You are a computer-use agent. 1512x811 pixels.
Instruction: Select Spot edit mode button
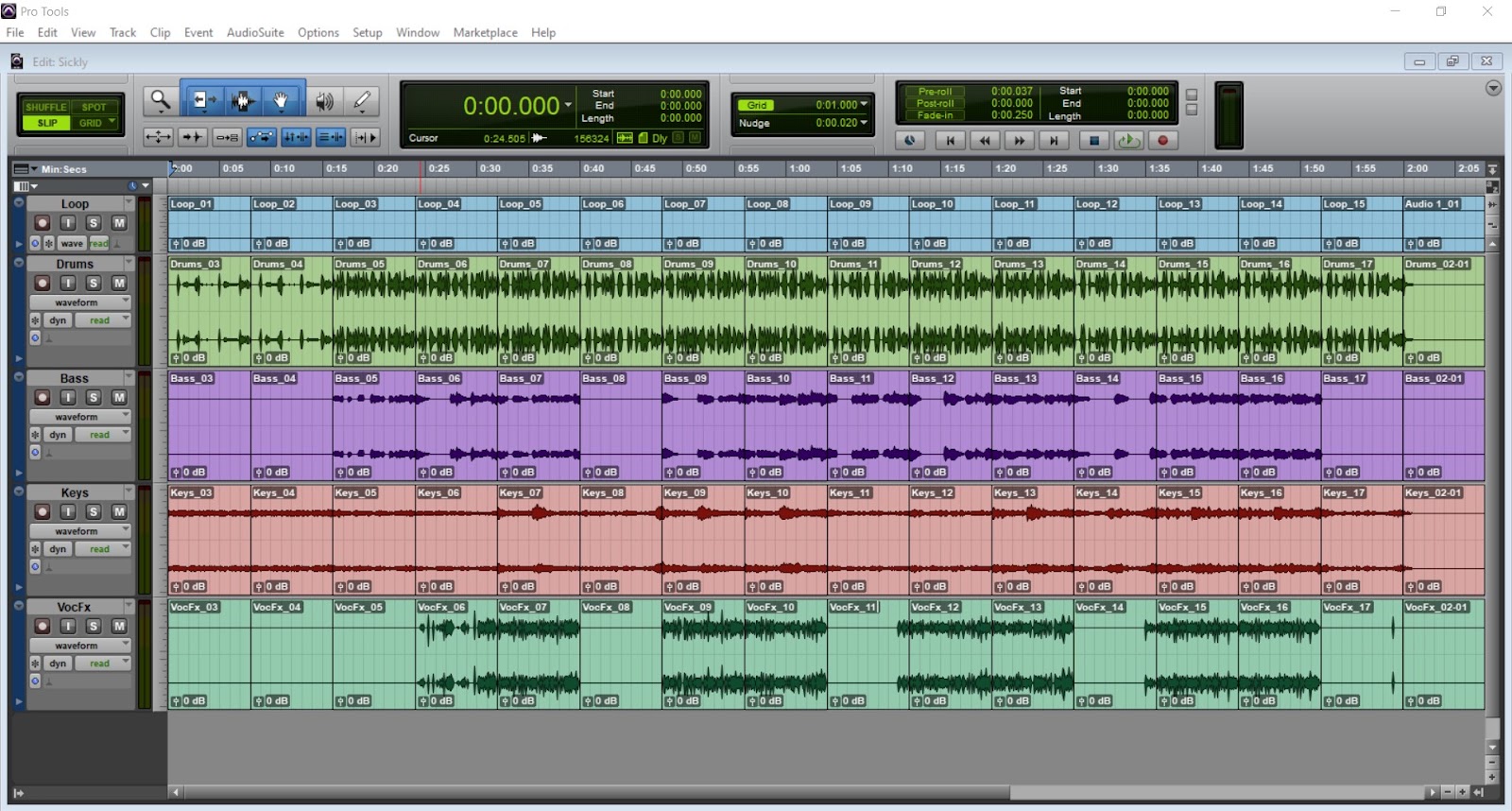tap(94, 107)
